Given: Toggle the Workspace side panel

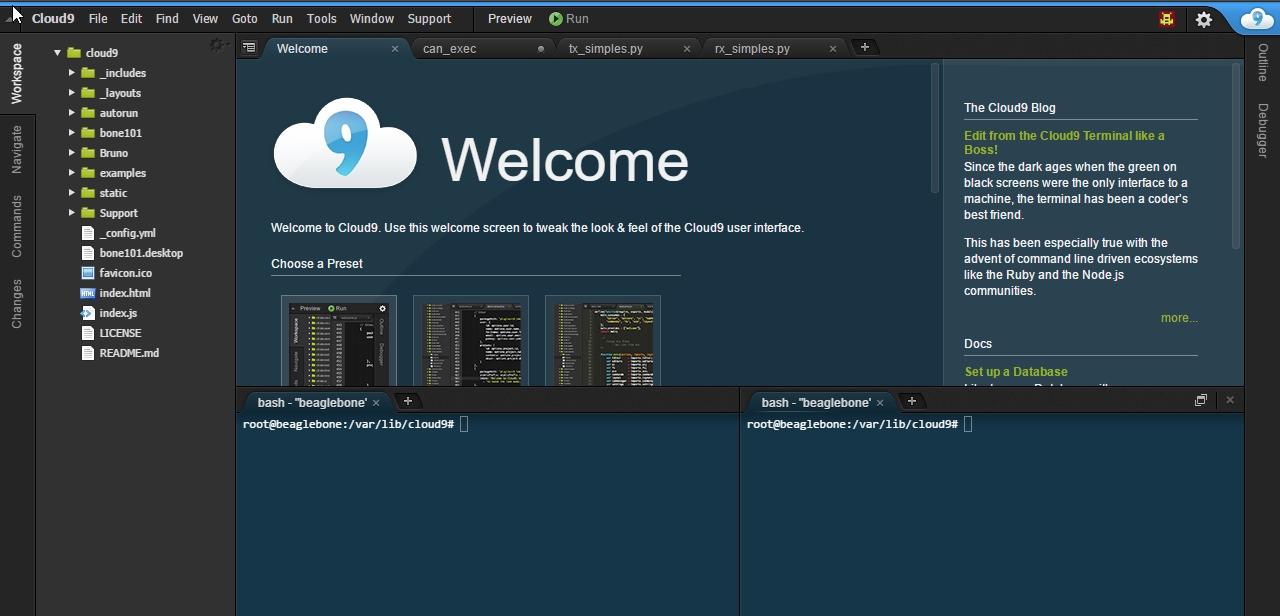Looking at the screenshot, I should tap(17, 73).
